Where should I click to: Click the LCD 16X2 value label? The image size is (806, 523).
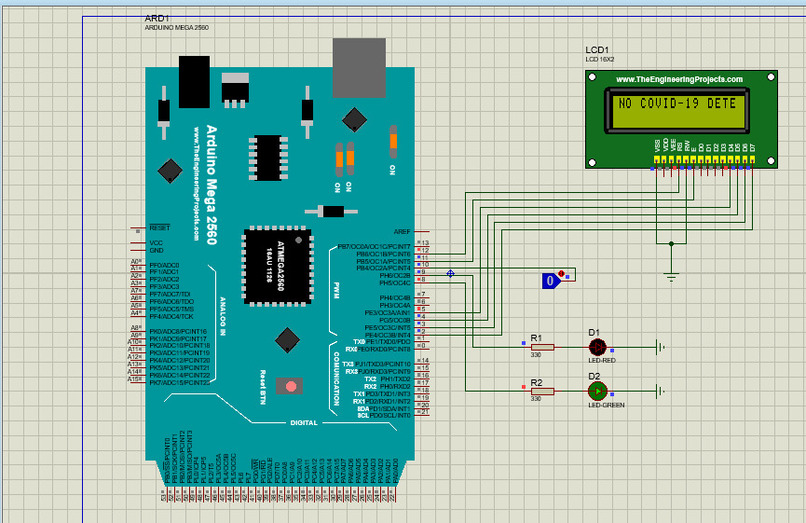[x=599, y=60]
